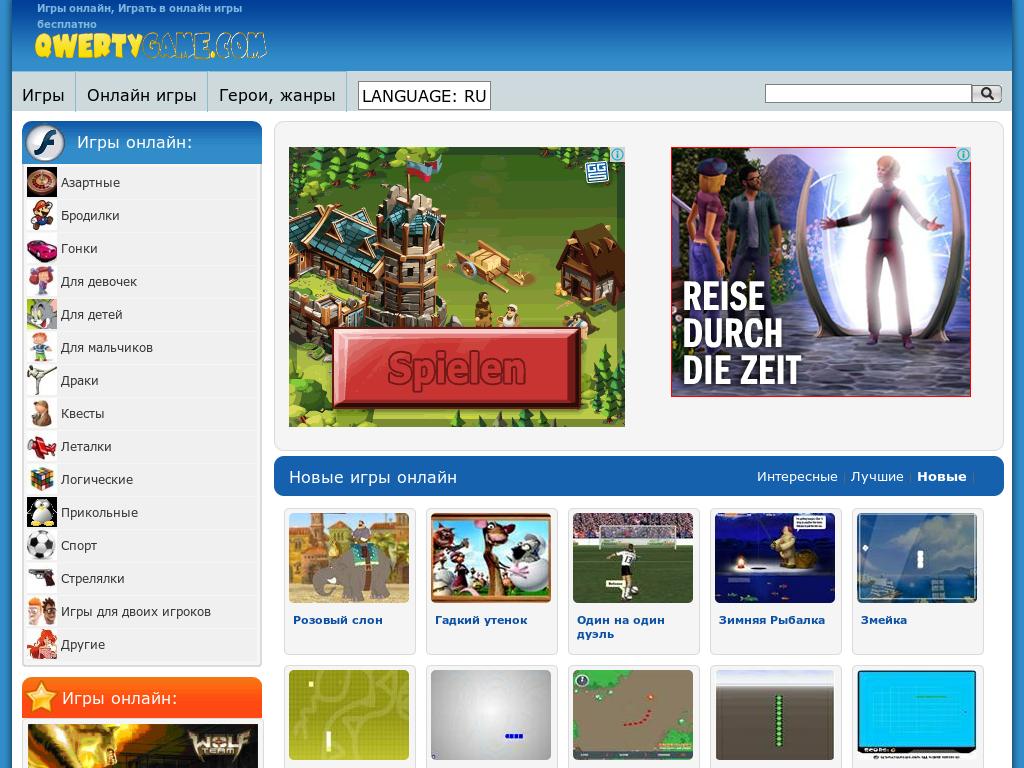Click the Flash logo in Игры онлайн header
The image size is (1024, 768).
(x=45, y=142)
